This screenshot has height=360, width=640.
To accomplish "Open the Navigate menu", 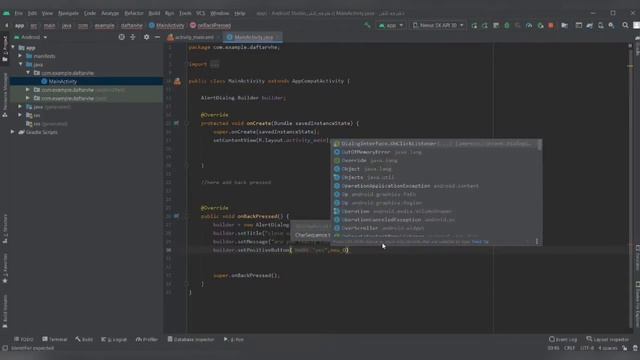I will (68, 13).
